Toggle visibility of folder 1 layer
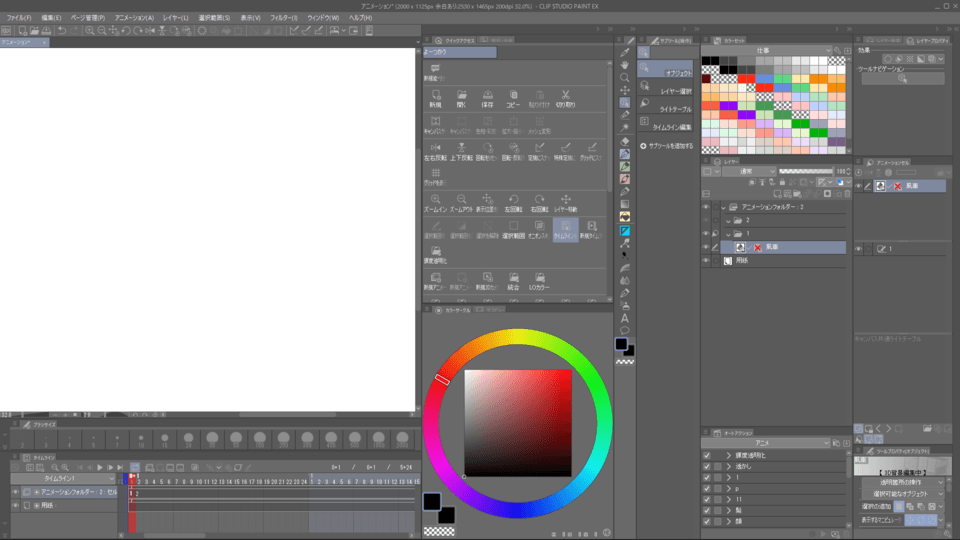 [x=706, y=233]
